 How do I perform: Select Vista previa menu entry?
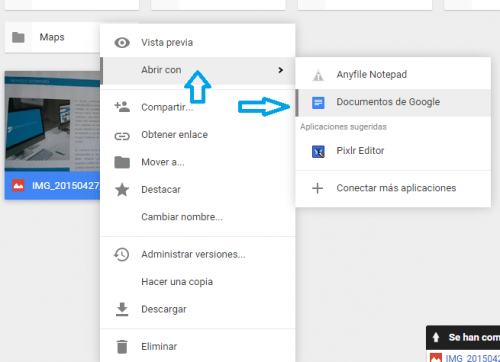[x=198, y=43]
